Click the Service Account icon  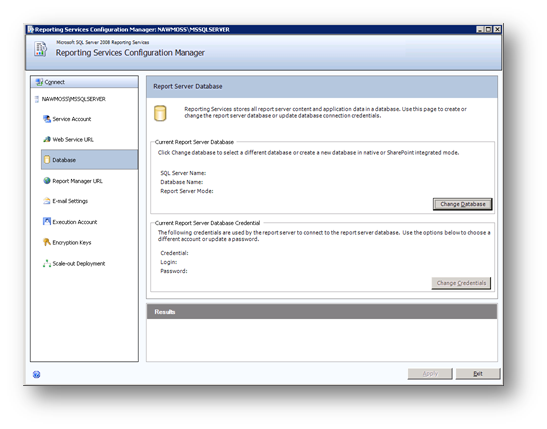(x=47, y=119)
